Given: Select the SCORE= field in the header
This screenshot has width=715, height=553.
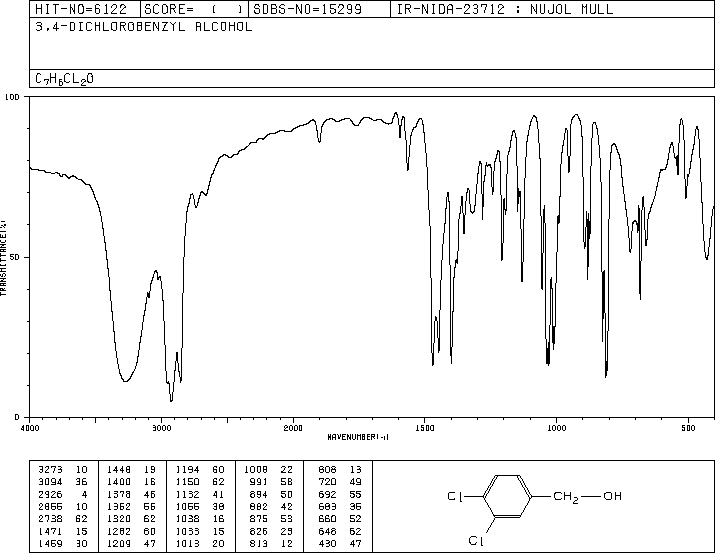Looking at the screenshot, I should point(194,9).
